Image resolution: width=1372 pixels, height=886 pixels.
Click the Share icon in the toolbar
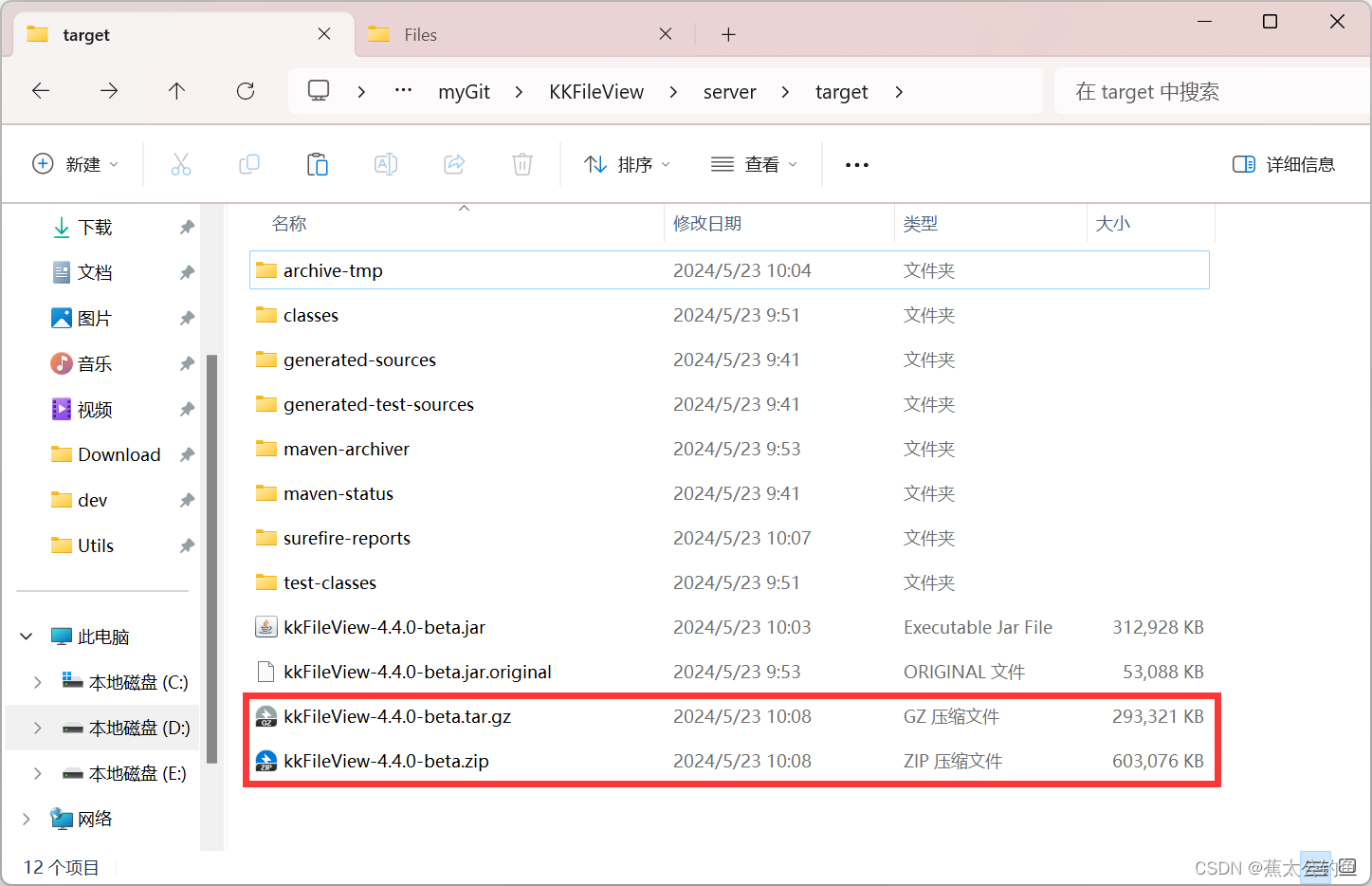[453, 163]
